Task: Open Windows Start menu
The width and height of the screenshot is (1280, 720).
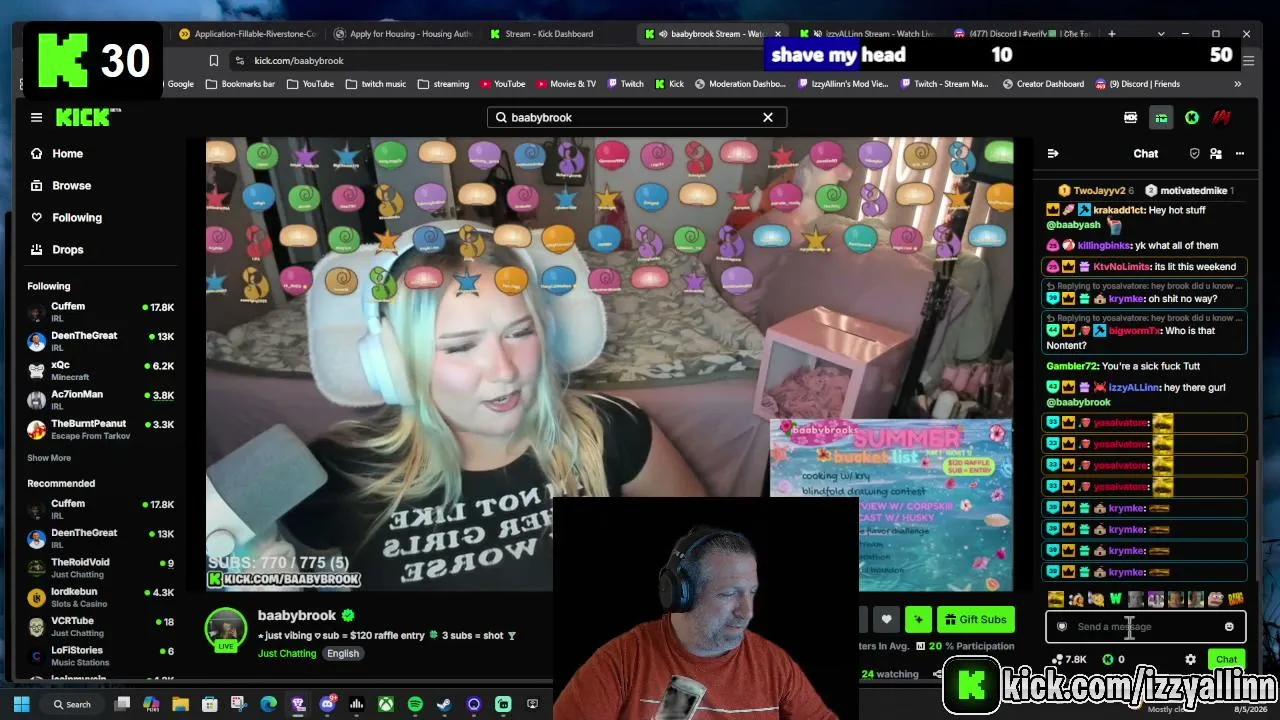Action: [x=21, y=704]
